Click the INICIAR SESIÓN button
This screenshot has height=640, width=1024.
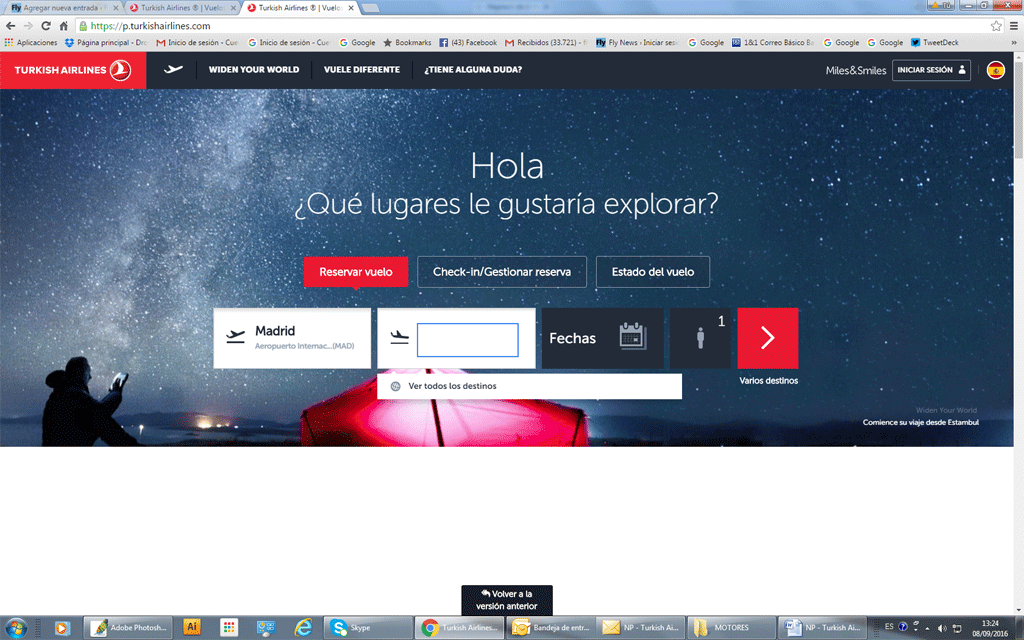931,70
